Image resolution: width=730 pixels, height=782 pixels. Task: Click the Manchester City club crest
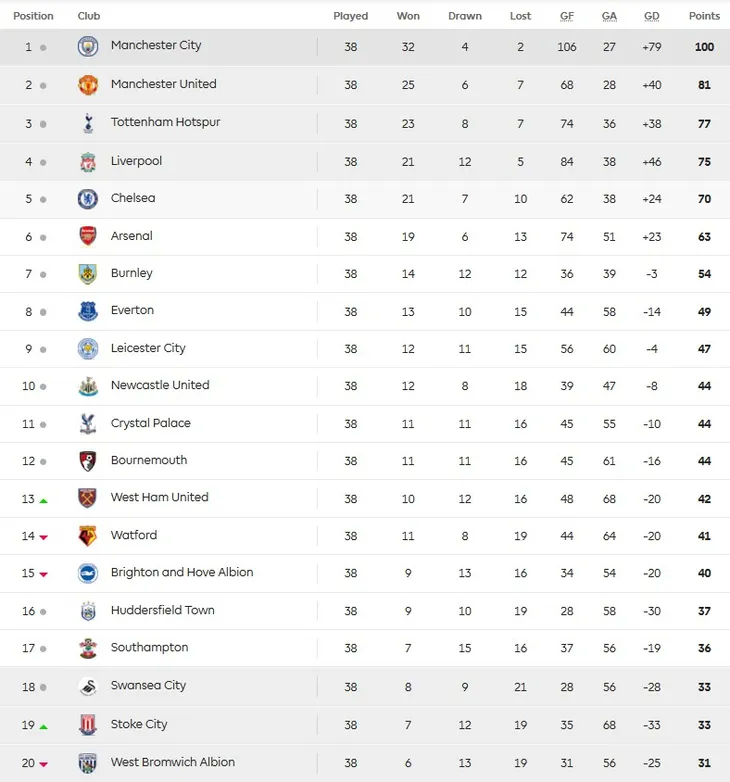point(88,46)
